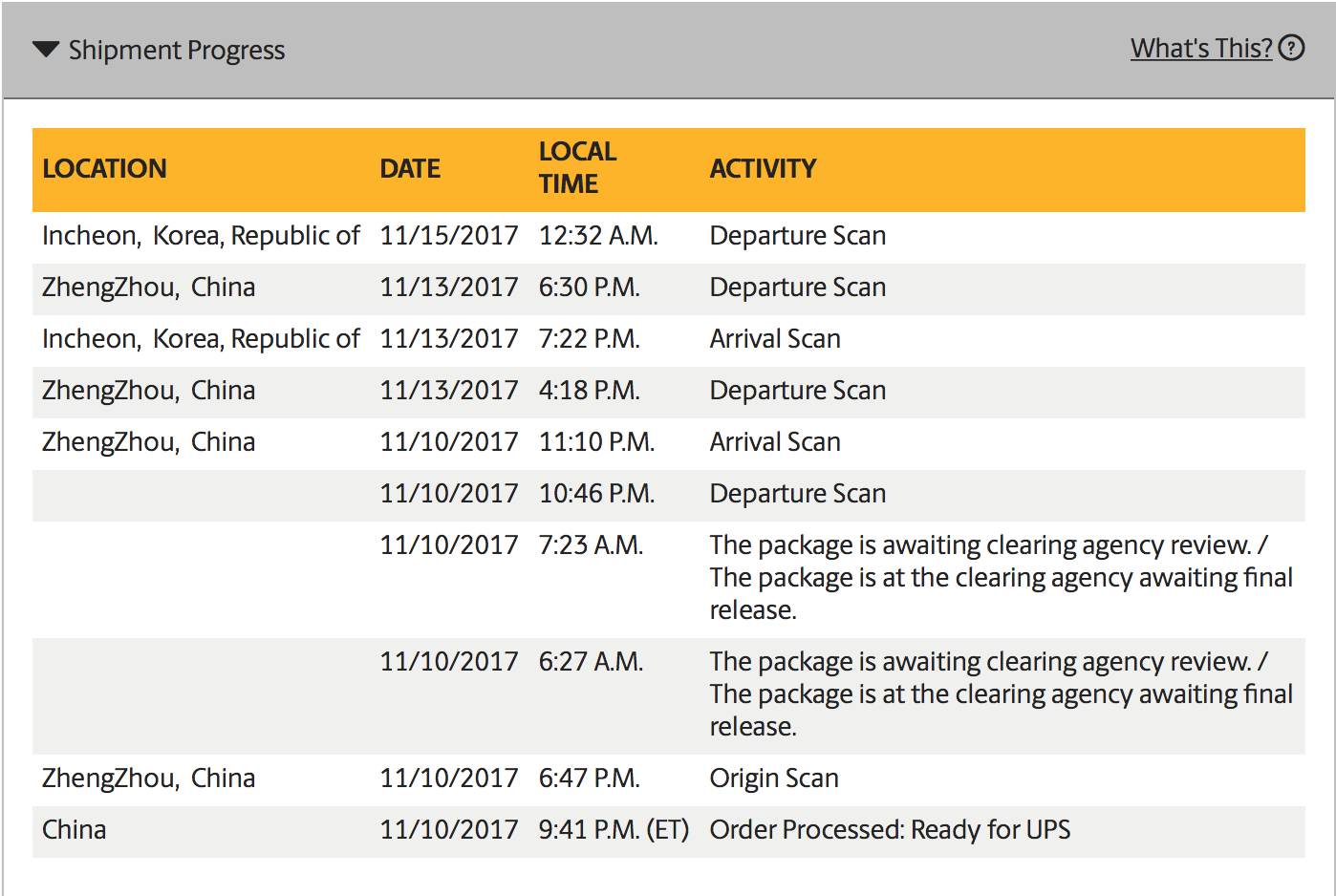Collapse the Shipment Progress triangle
This screenshot has width=1336, height=896.
(x=46, y=49)
